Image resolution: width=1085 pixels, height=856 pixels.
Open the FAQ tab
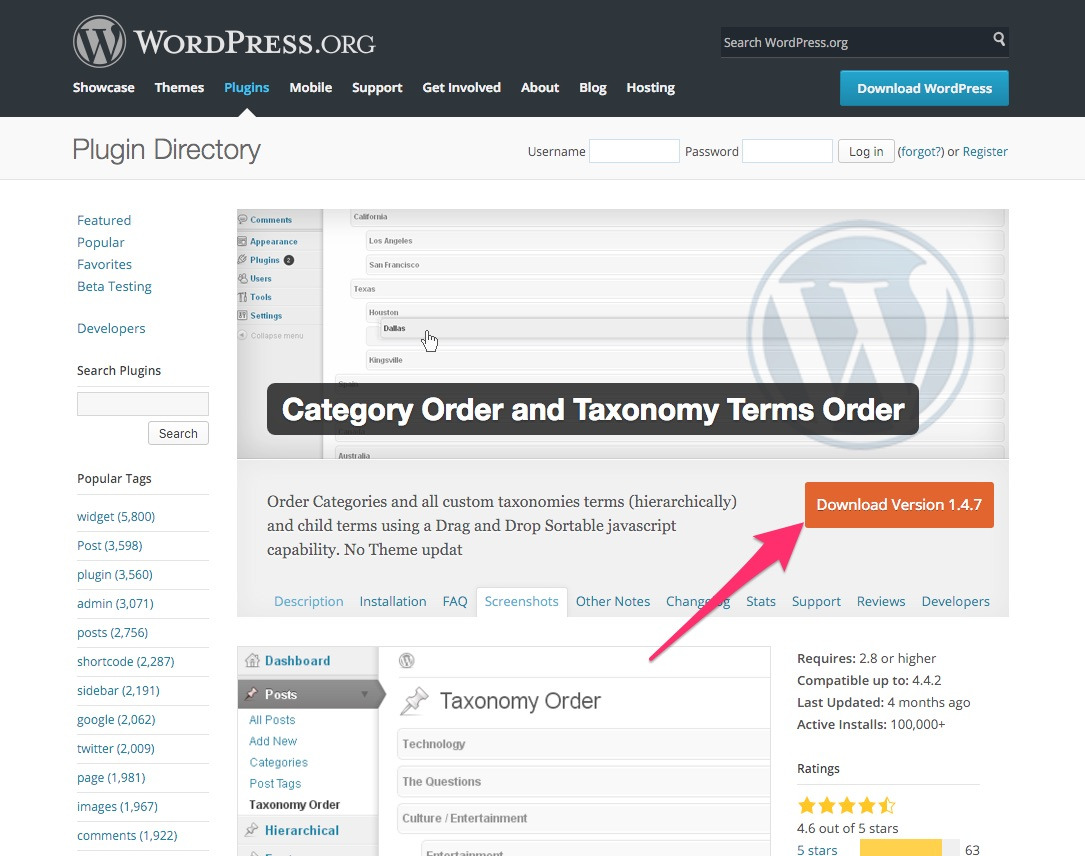(x=455, y=601)
